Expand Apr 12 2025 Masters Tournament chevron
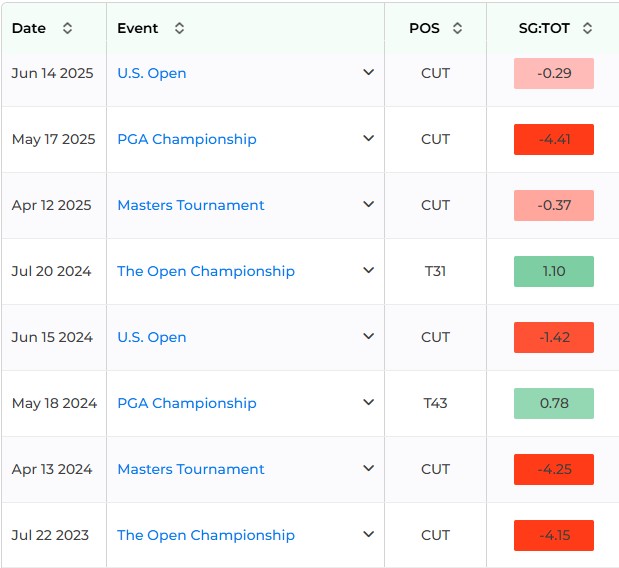Image resolution: width=619 pixels, height=568 pixels. pyautogui.click(x=368, y=204)
